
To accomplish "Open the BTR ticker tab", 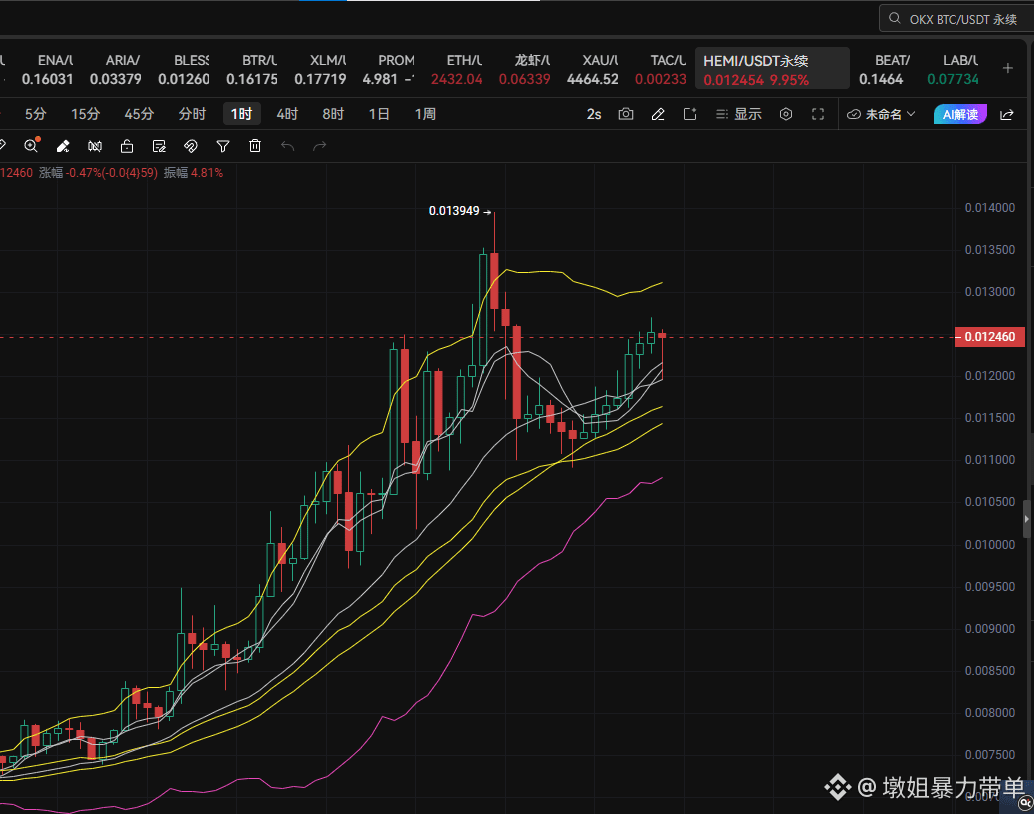I will 252,69.
